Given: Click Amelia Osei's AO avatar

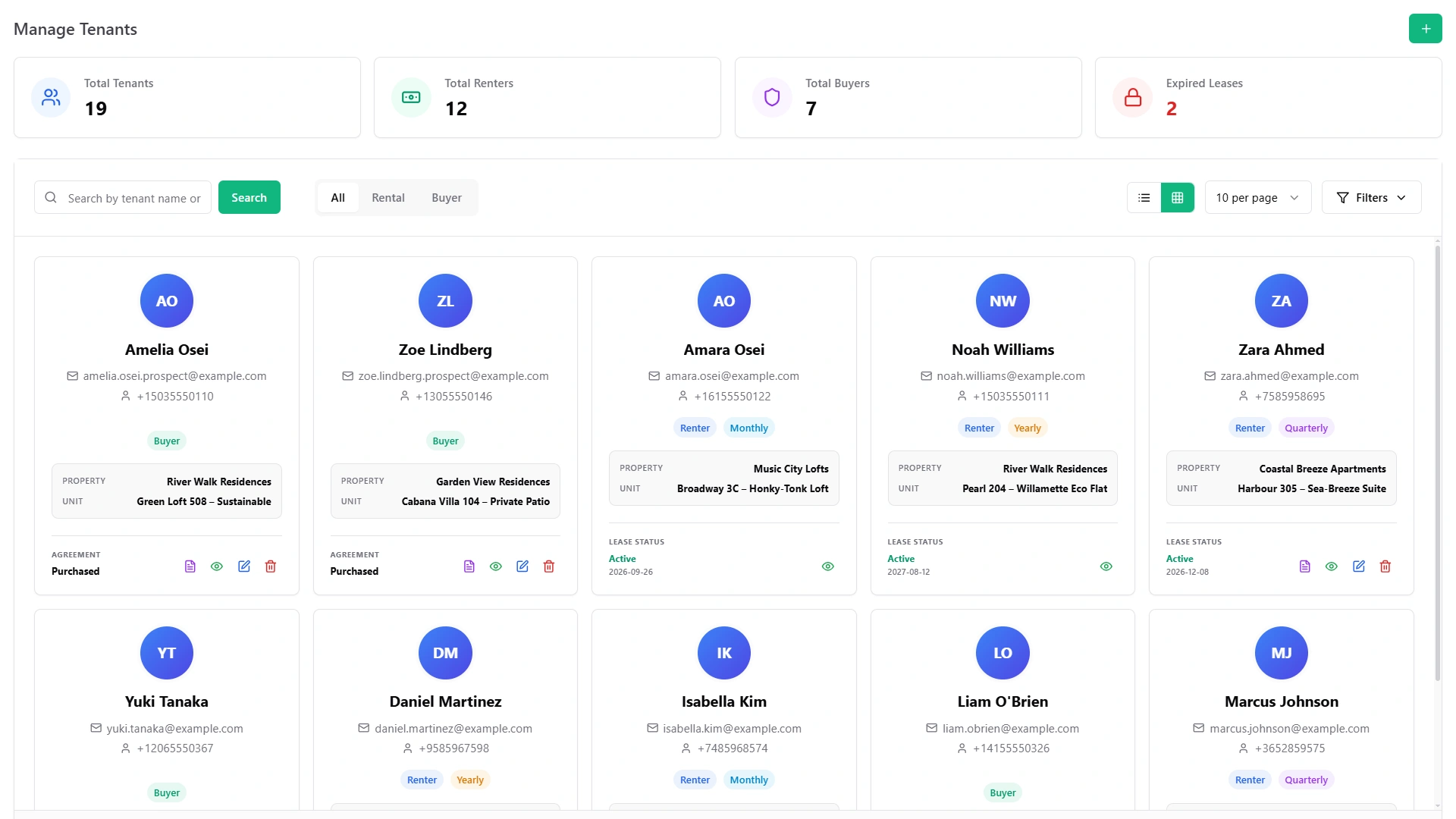Looking at the screenshot, I should (167, 301).
